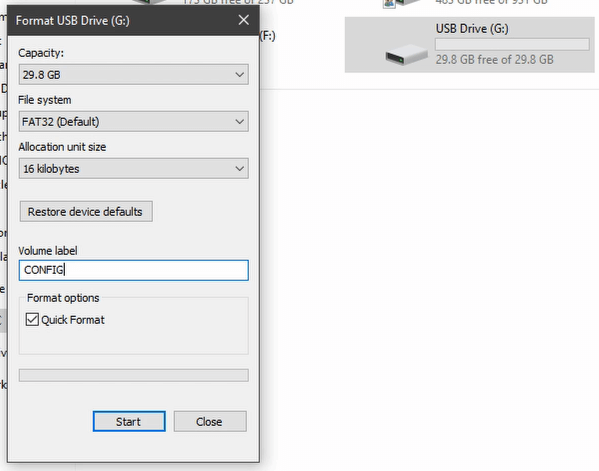Click Start to begin formatting
Image resolution: width=599 pixels, height=471 pixels.
(129, 421)
